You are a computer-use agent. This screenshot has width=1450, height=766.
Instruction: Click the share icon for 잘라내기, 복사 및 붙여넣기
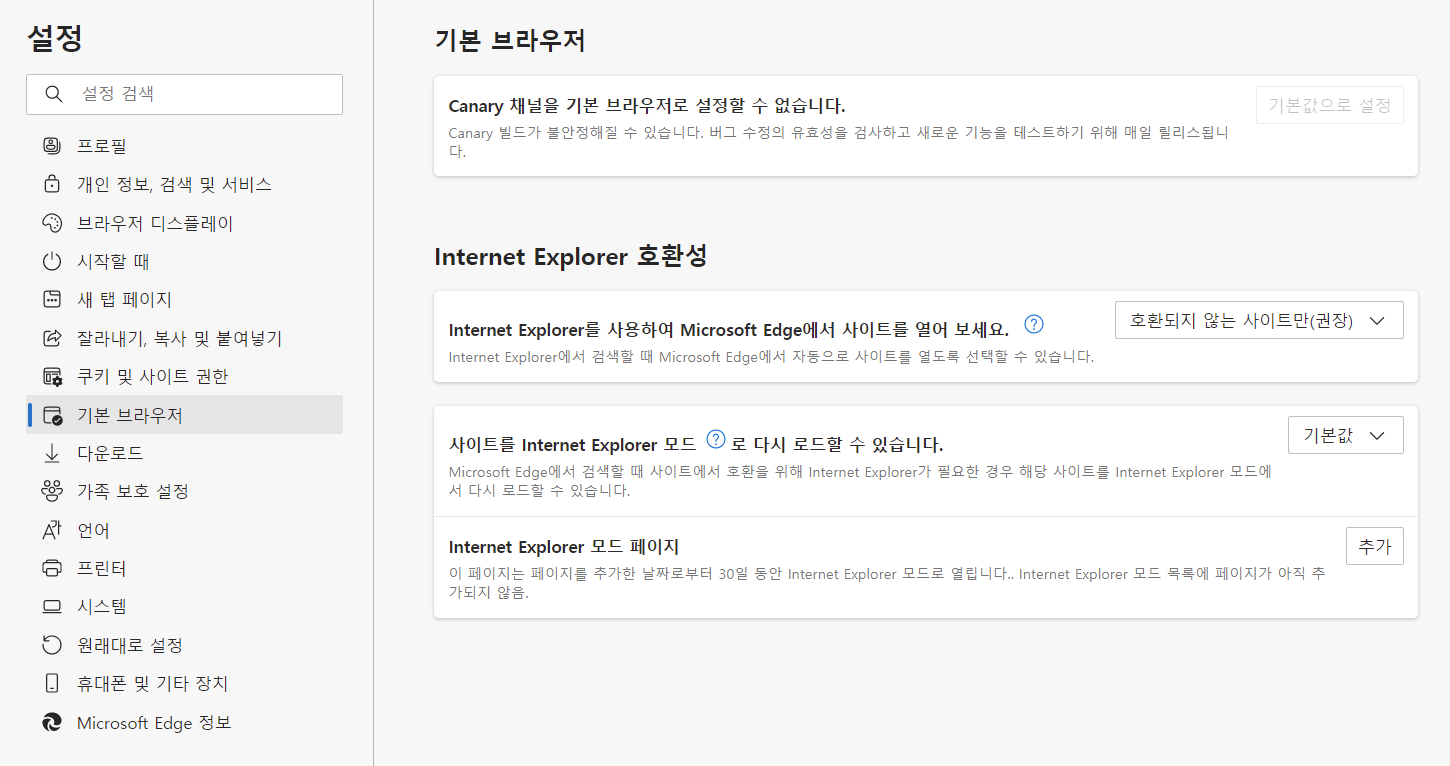[52, 338]
